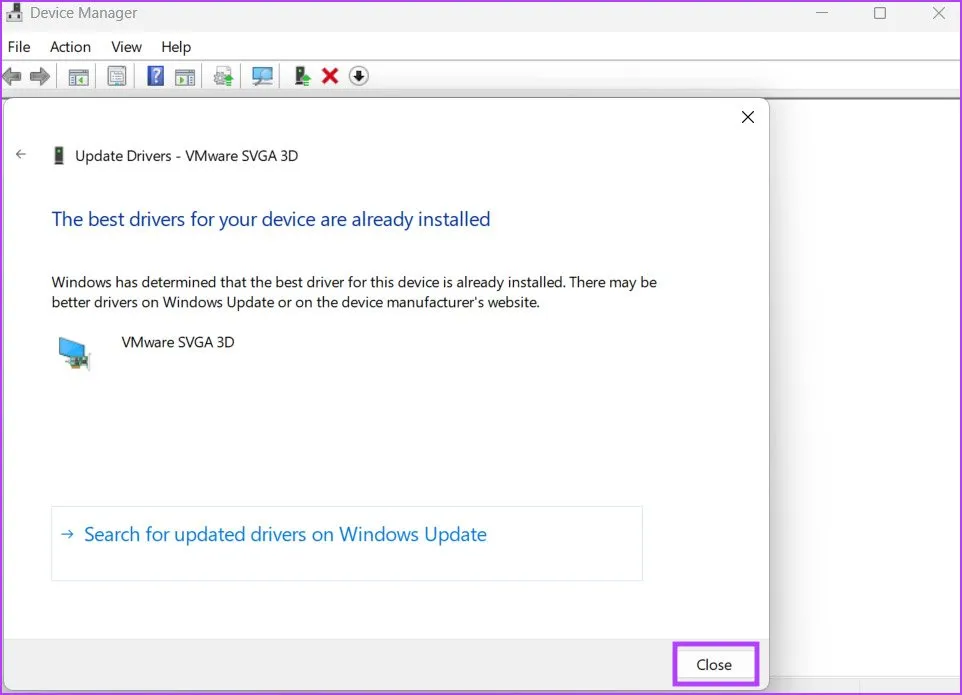Open the View menu

click(x=126, y=47)
